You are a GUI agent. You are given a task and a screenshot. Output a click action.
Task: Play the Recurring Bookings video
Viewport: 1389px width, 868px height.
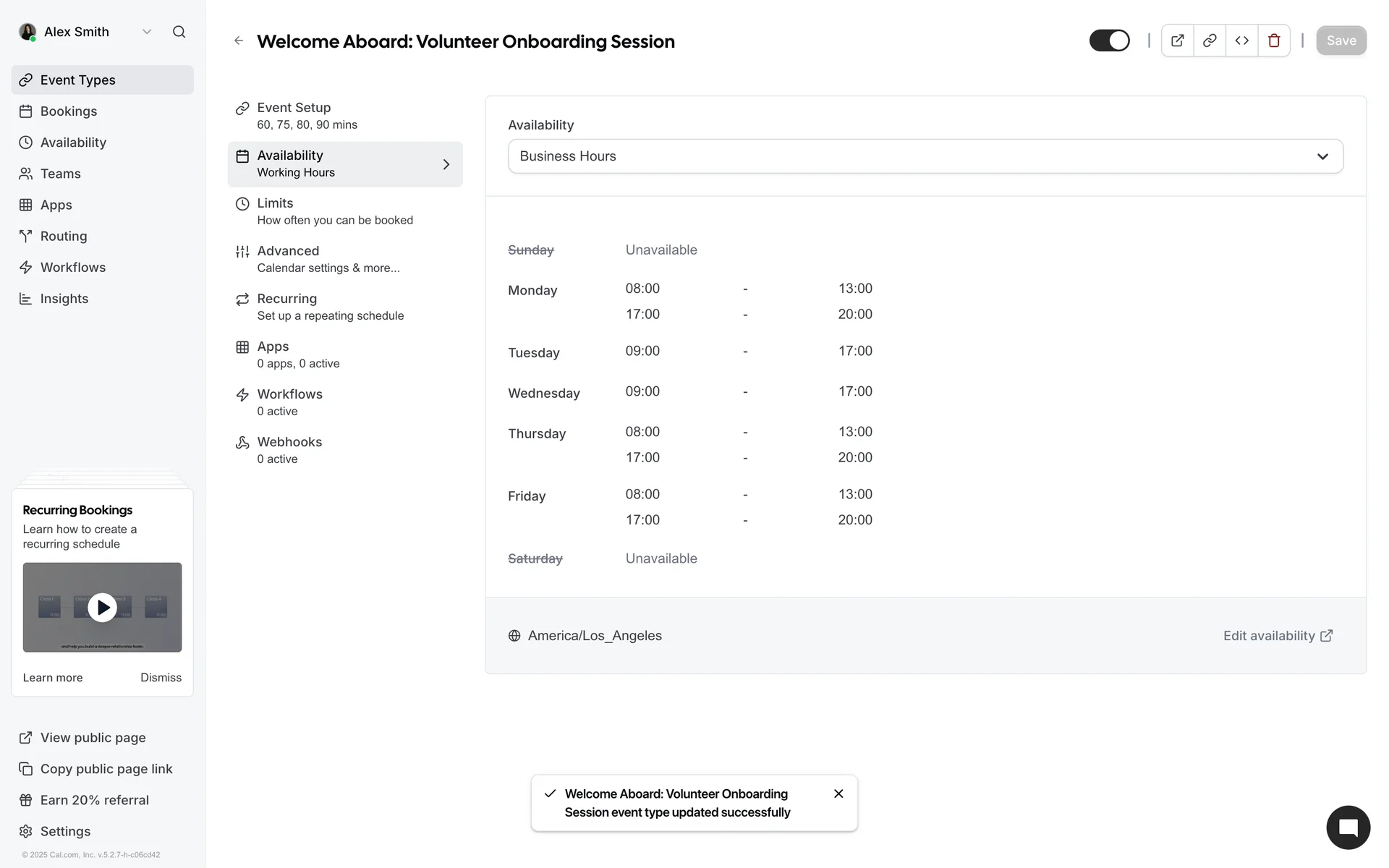pyautogui.click(x=102, y=608)
